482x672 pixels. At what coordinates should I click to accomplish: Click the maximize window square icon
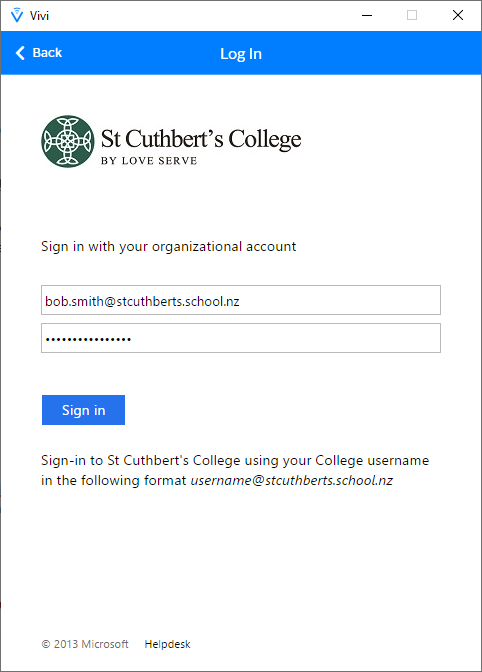click(412, 15)
